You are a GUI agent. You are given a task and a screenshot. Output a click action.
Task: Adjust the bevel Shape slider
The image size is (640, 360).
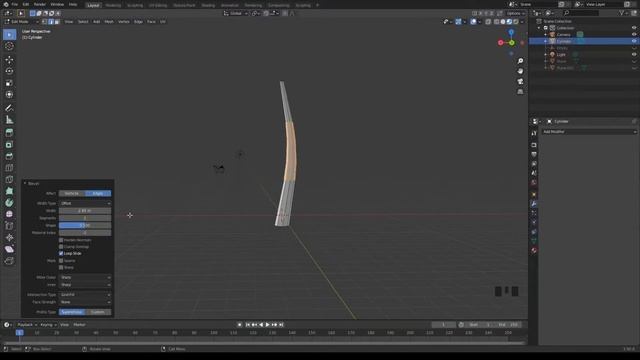click(x=85, y=225)
